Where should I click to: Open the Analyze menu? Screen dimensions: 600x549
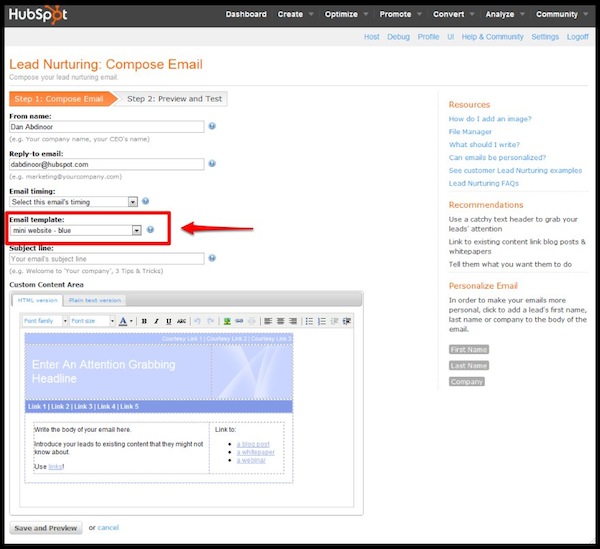click(505, 14)
